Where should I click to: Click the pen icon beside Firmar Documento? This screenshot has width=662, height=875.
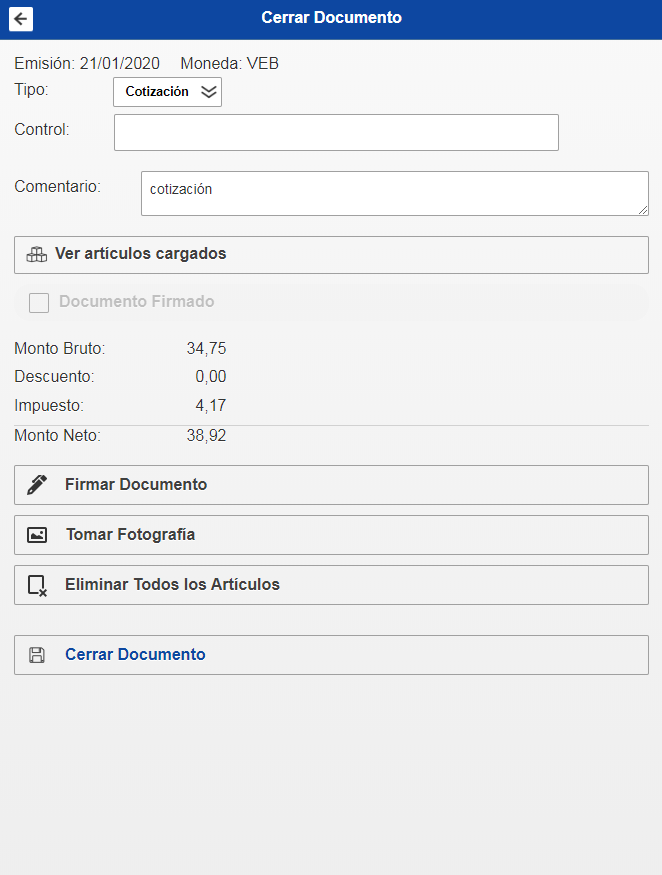(x=37, y=485)
